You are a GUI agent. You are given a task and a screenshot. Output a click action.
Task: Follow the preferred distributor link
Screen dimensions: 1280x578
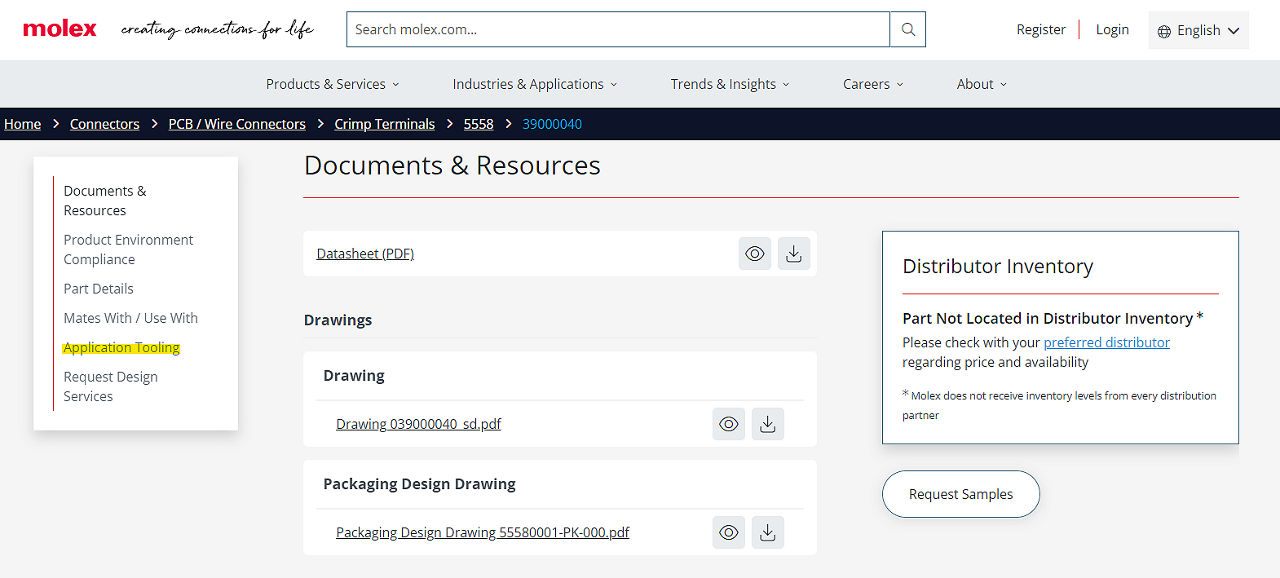1107,342
